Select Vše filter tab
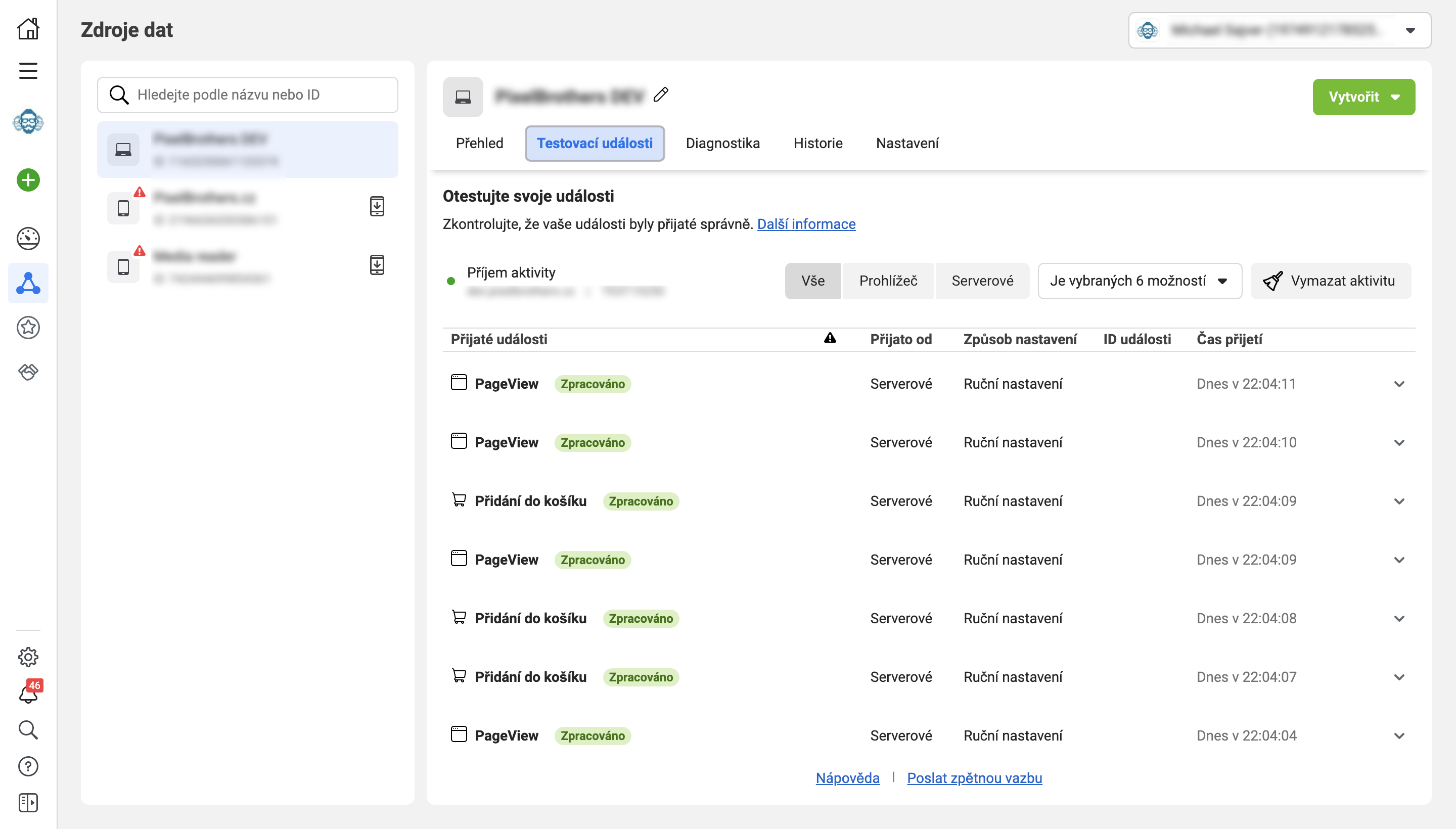This screenshot has width=1456, height=829. pos(812,280)
